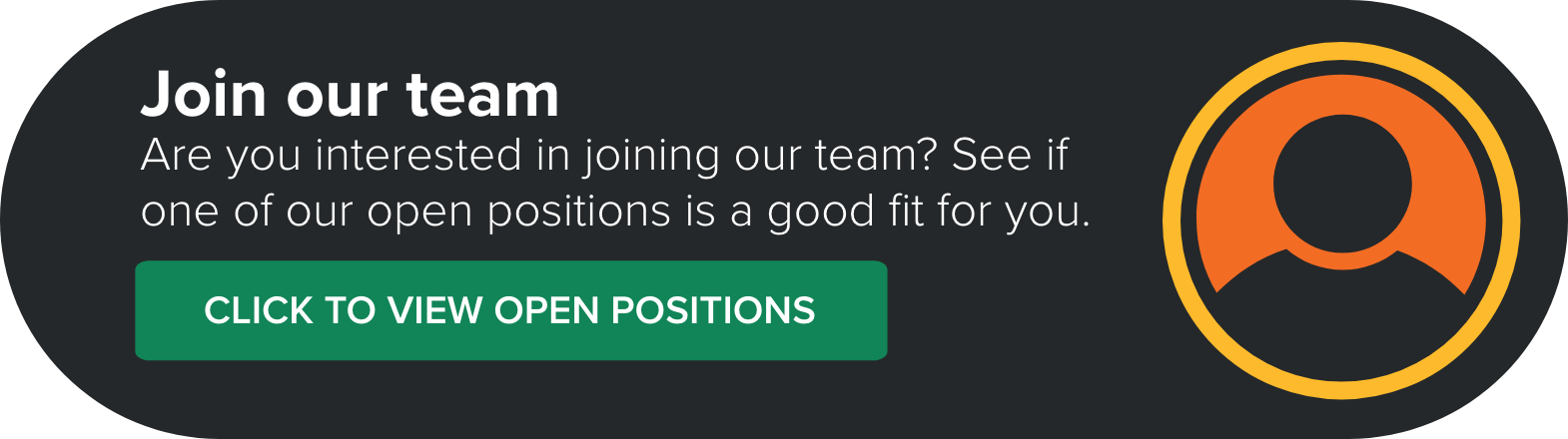The image size is (1568, 439).
Task: Click the word 'POSITIONS' on the green button
Action: coord(713,310)
